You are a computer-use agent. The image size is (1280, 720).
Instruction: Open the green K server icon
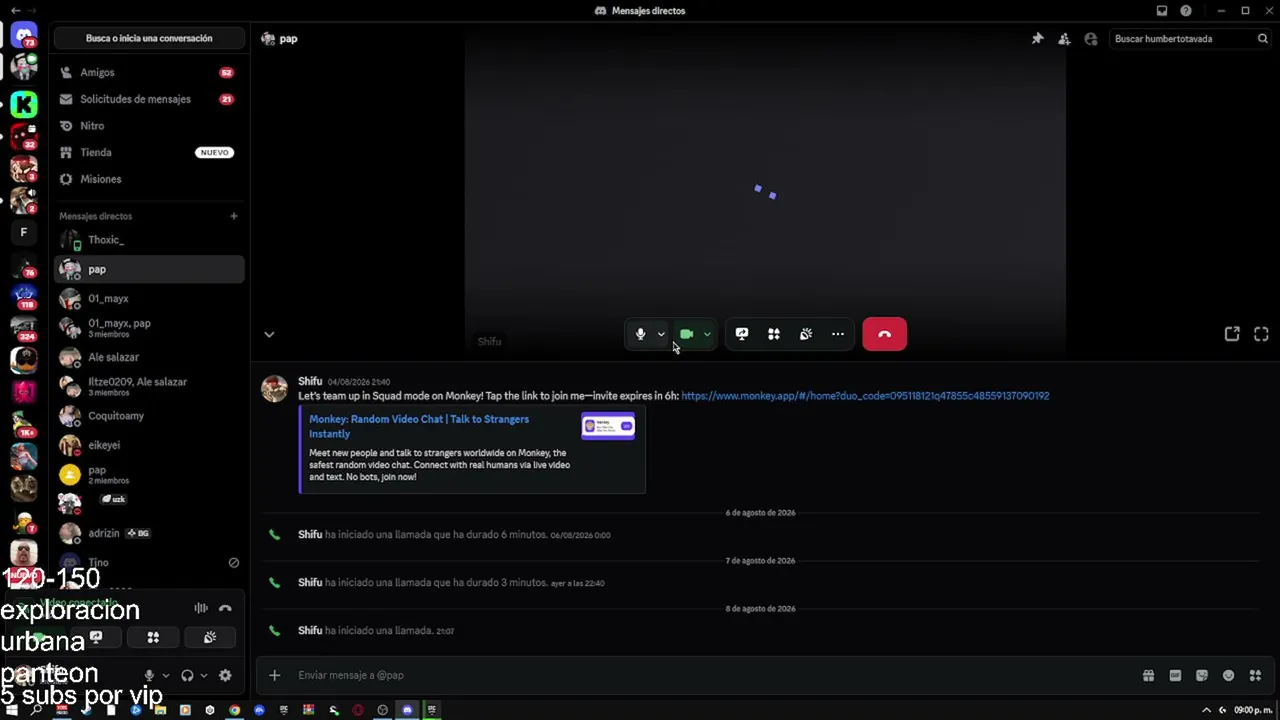coord(24,103)
